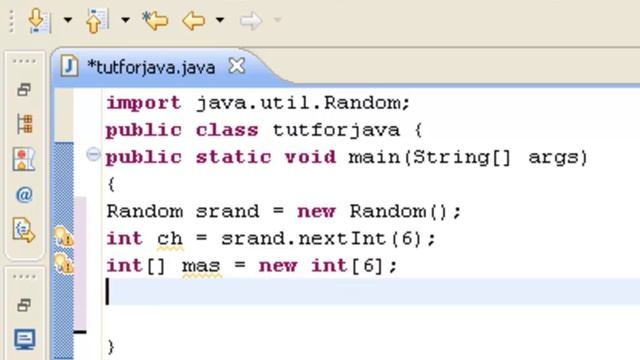Open the Declaration view icon

click(x=24, y=230)
